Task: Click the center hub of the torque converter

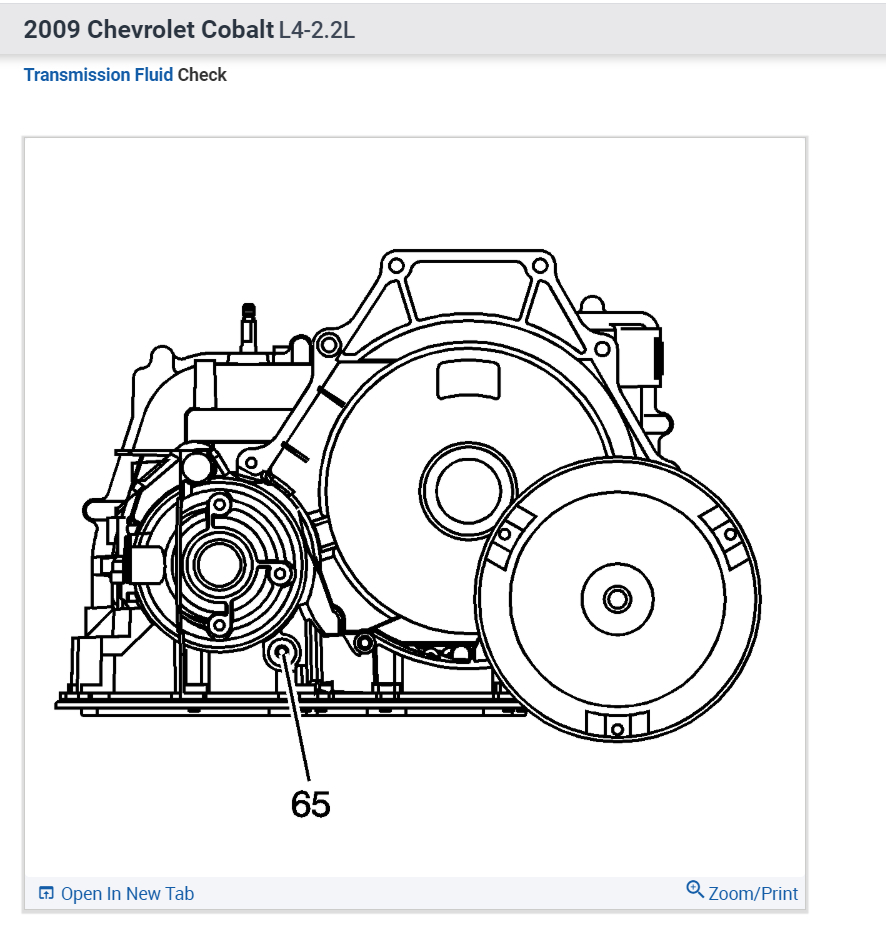Action: click(x=618, y=600)
